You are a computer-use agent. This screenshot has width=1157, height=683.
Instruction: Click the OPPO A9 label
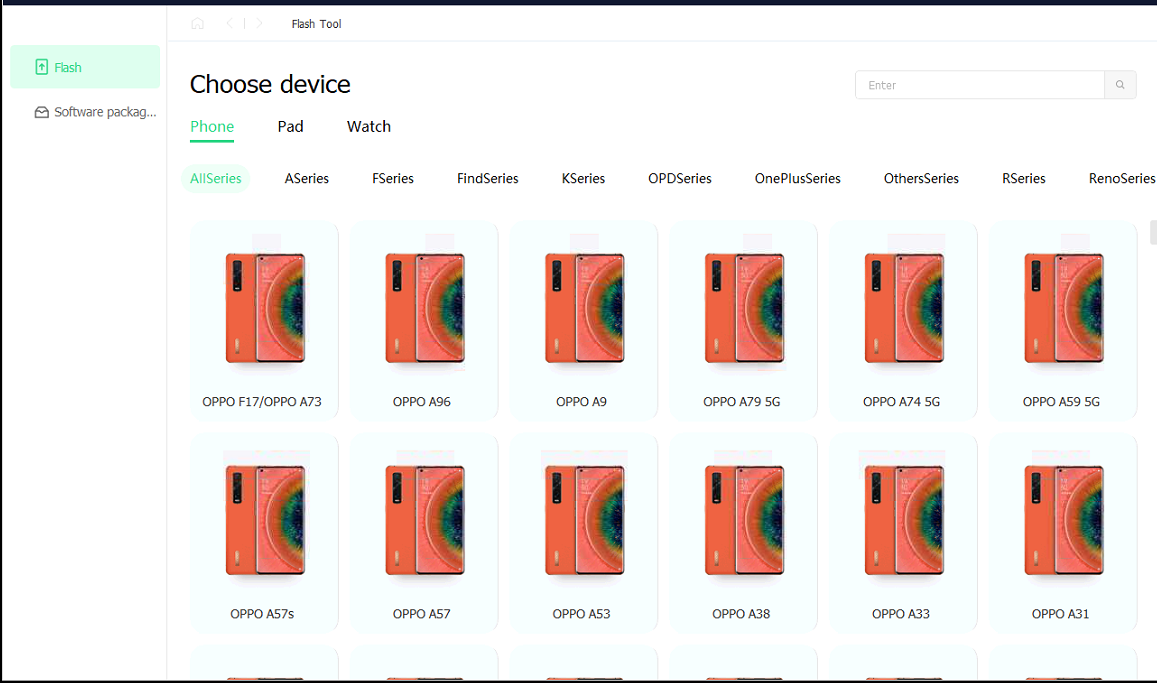coord(581,402)
